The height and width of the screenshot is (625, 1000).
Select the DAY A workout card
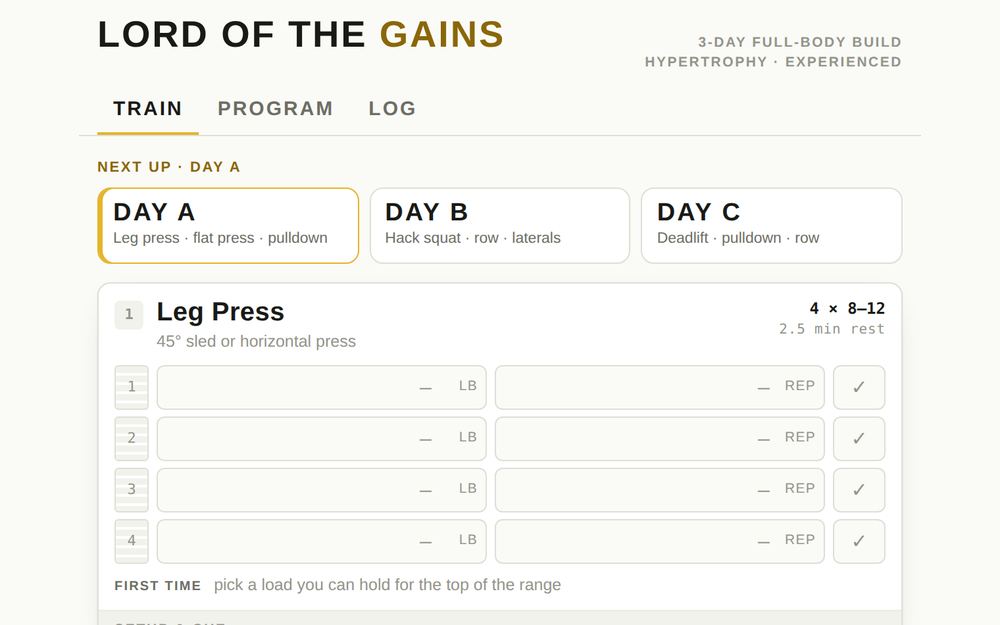coord(228,226)
